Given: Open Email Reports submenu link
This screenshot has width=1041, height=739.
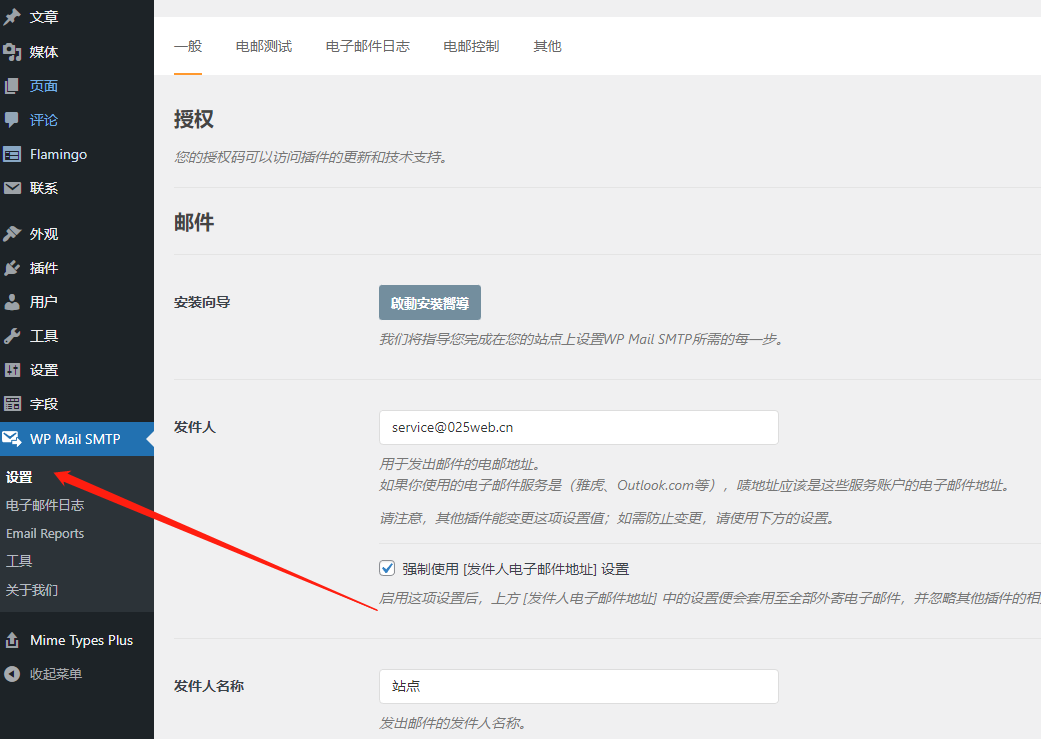Looking at the screenshot, I should pyautogui.click(x=45, y=533).
